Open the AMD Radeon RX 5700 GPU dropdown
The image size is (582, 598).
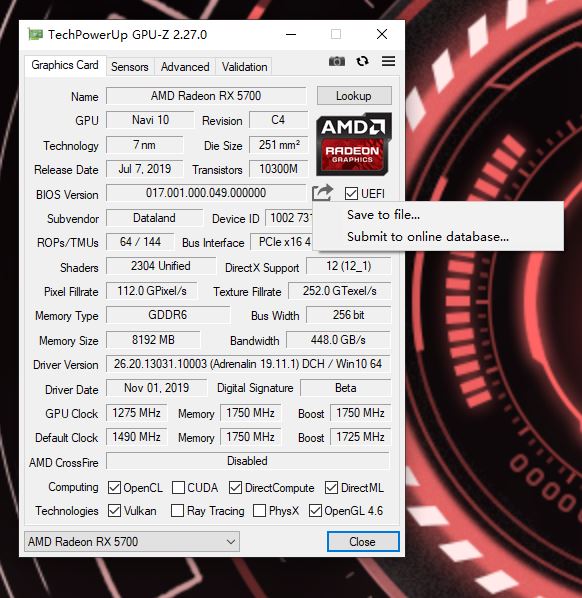(x=132, y=542)
